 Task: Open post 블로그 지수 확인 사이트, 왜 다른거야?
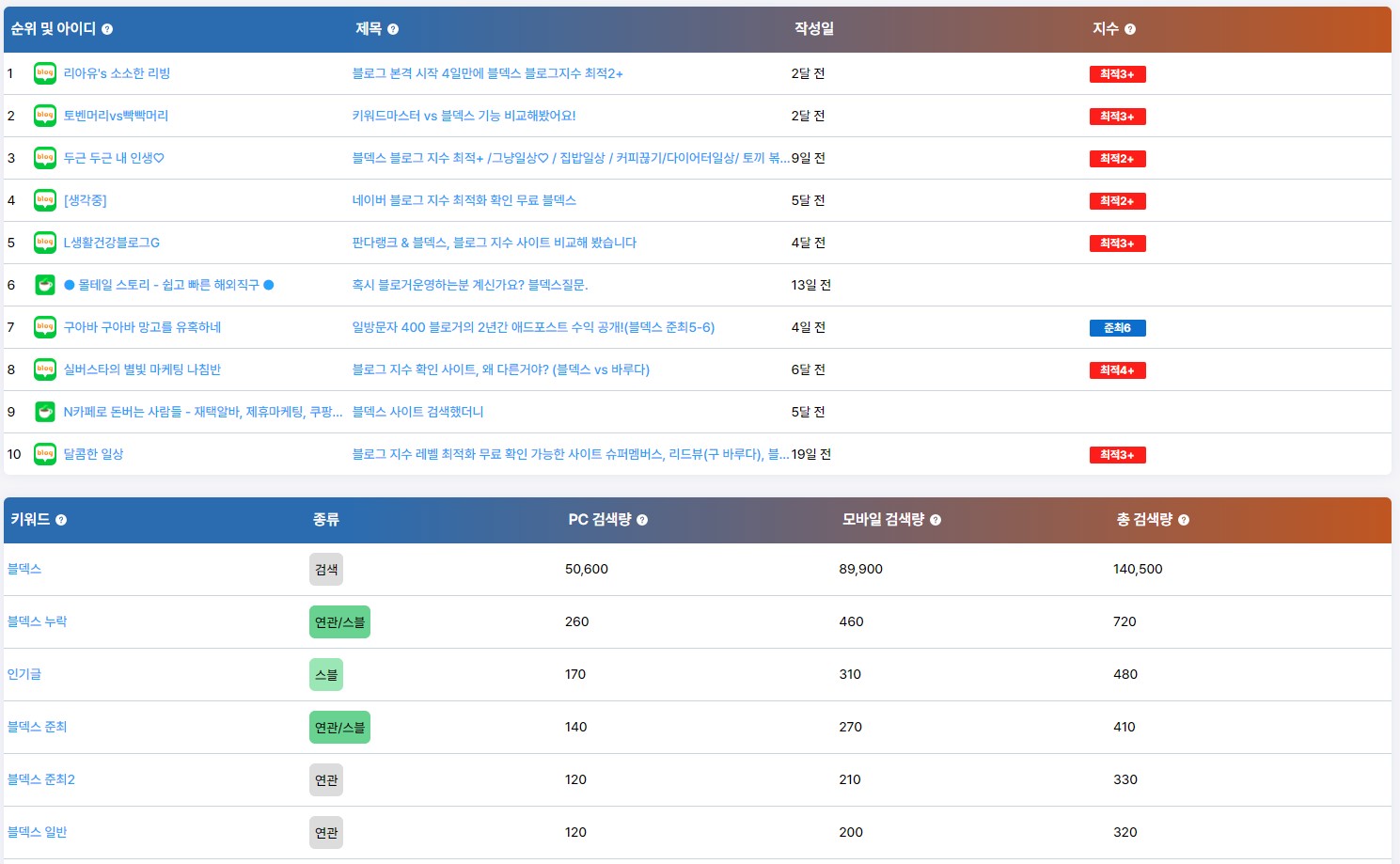point(500,369)
